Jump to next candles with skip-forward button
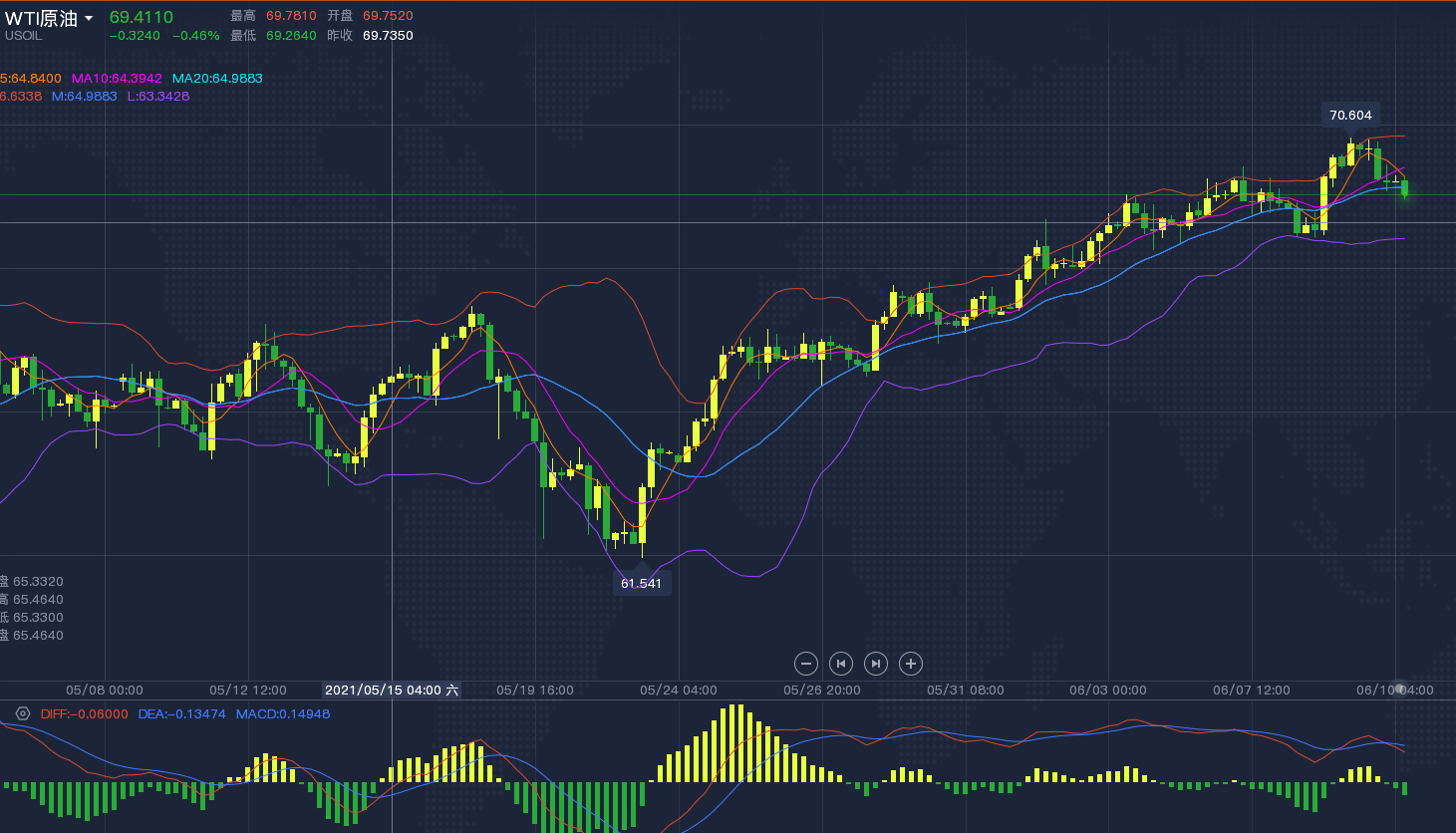1456x833 pixels. click(x=876, y=664)
